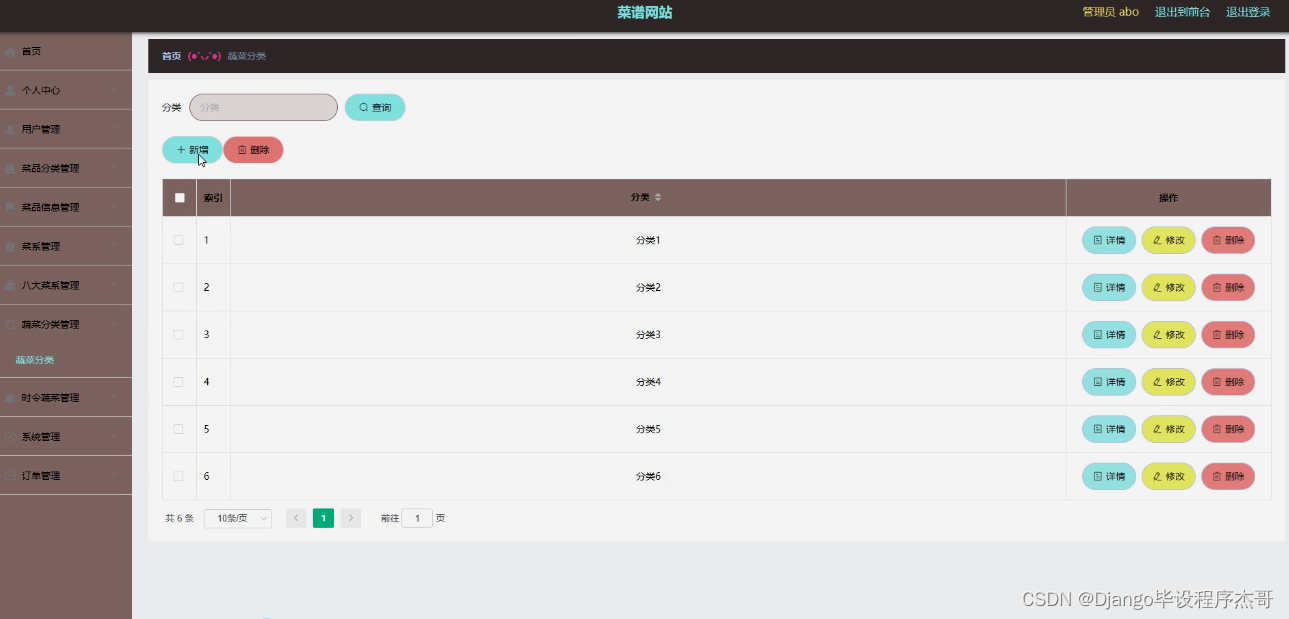Open 详情 for row 分类4
The height and width of the screenshot is (619, 1289).
(x=1109, y=382)
